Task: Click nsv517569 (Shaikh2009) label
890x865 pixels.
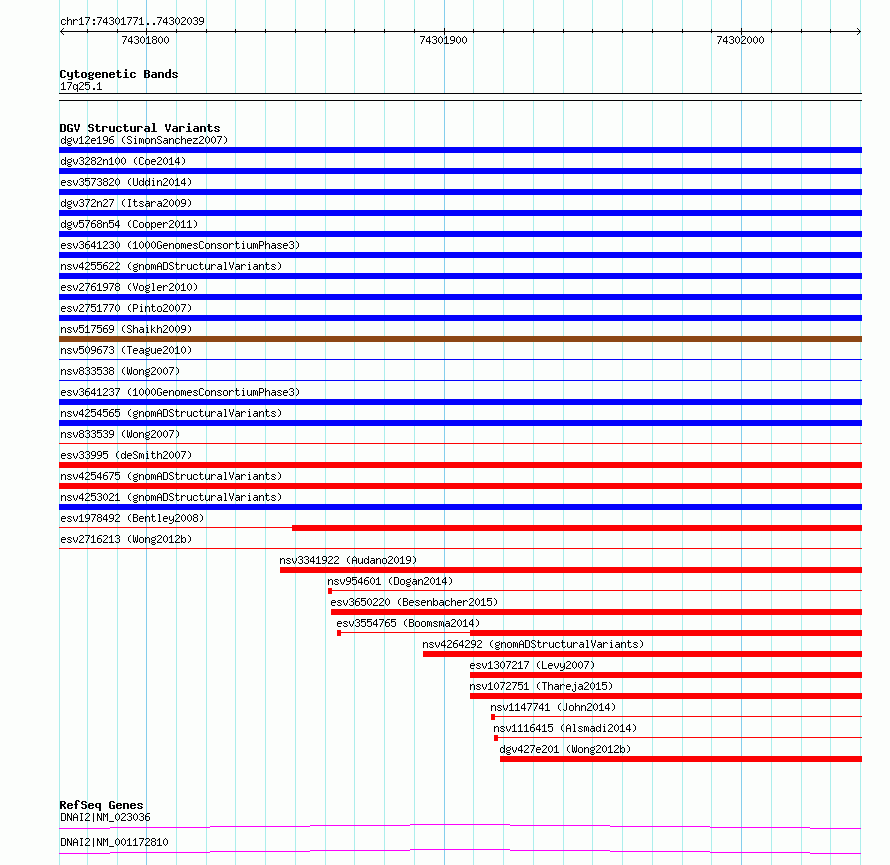Action: click(126, 329)
